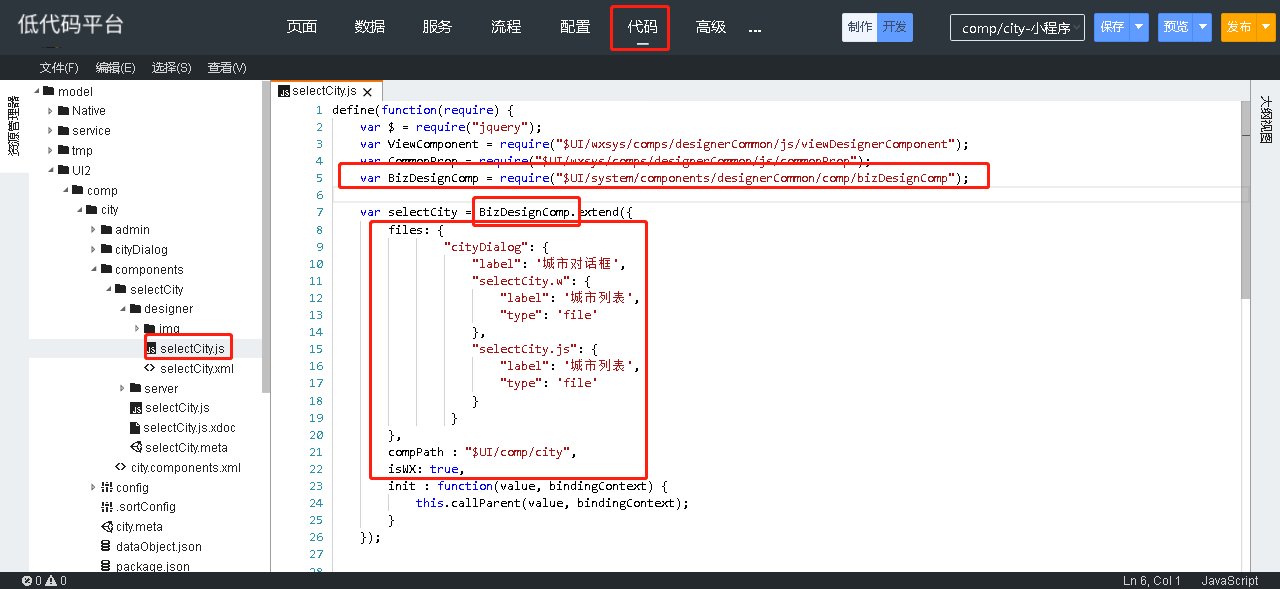
Task: Open dropdown arrow next to 发布
Action: pyautogui.click(x=1266, y=28)
